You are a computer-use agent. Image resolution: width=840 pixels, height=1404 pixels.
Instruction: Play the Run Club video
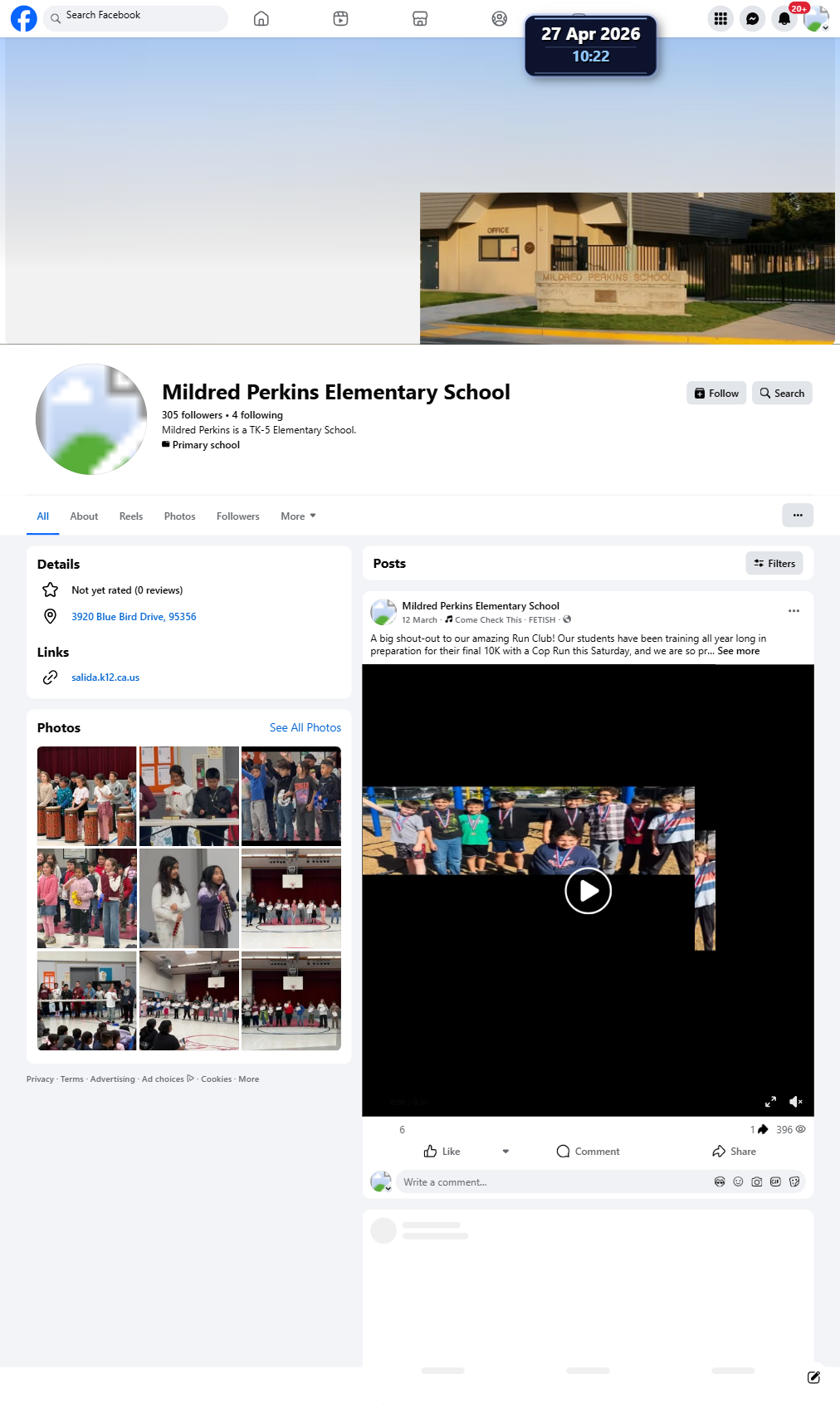point(588,891)
